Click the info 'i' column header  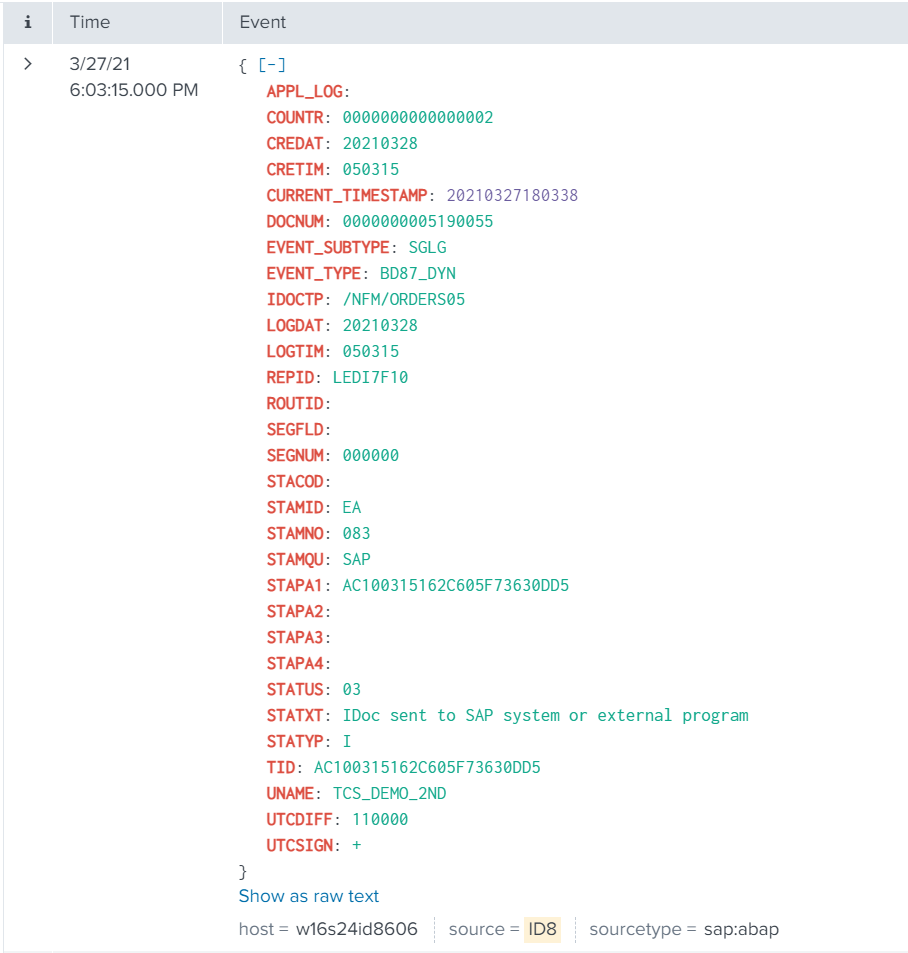pyautogui.click(x=28, y=22)
